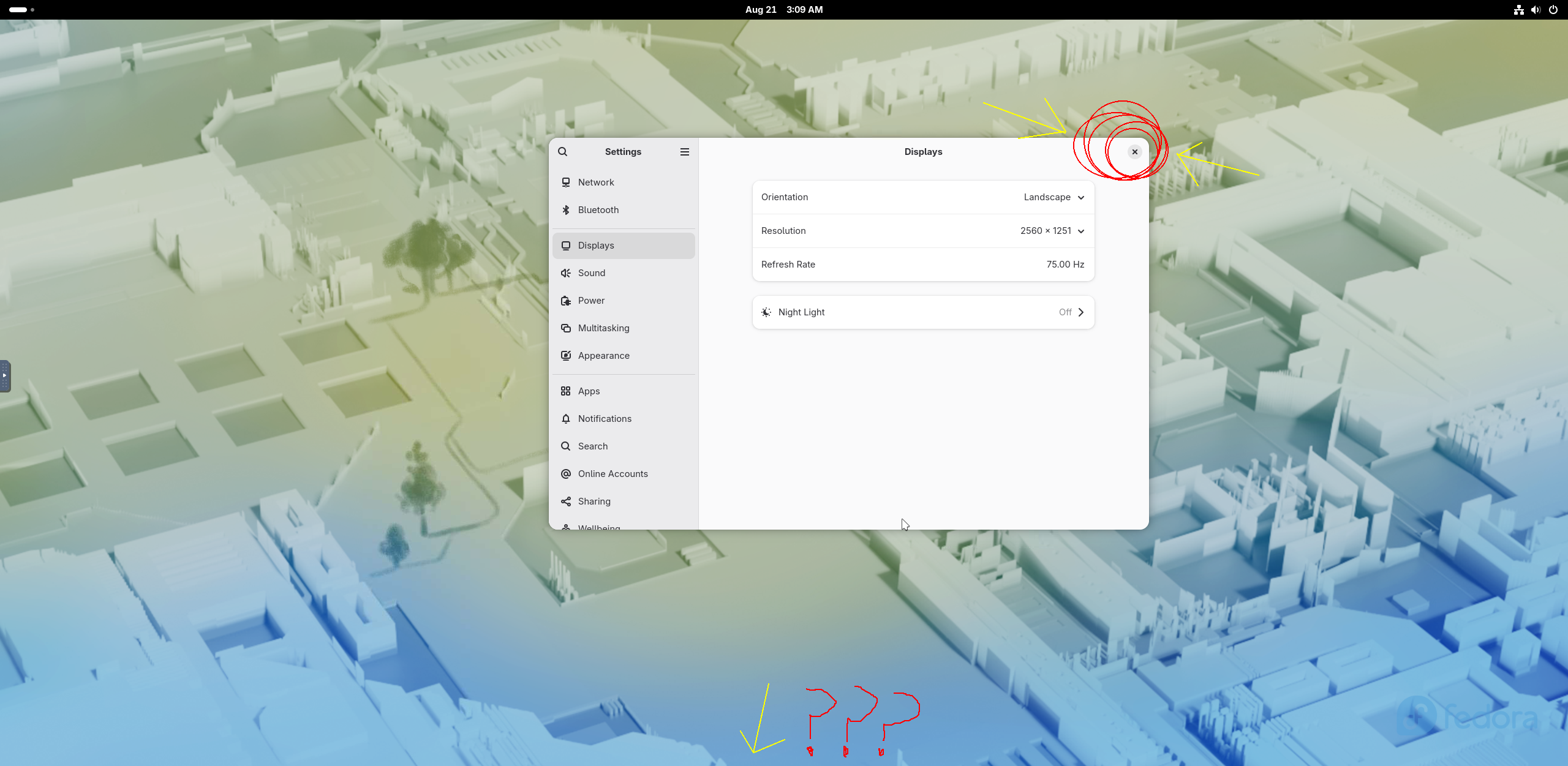Click the Multitasking icon in sidebar
Image resolution: width=1568 pixels, height=766 pixels.
pos(566,328)
